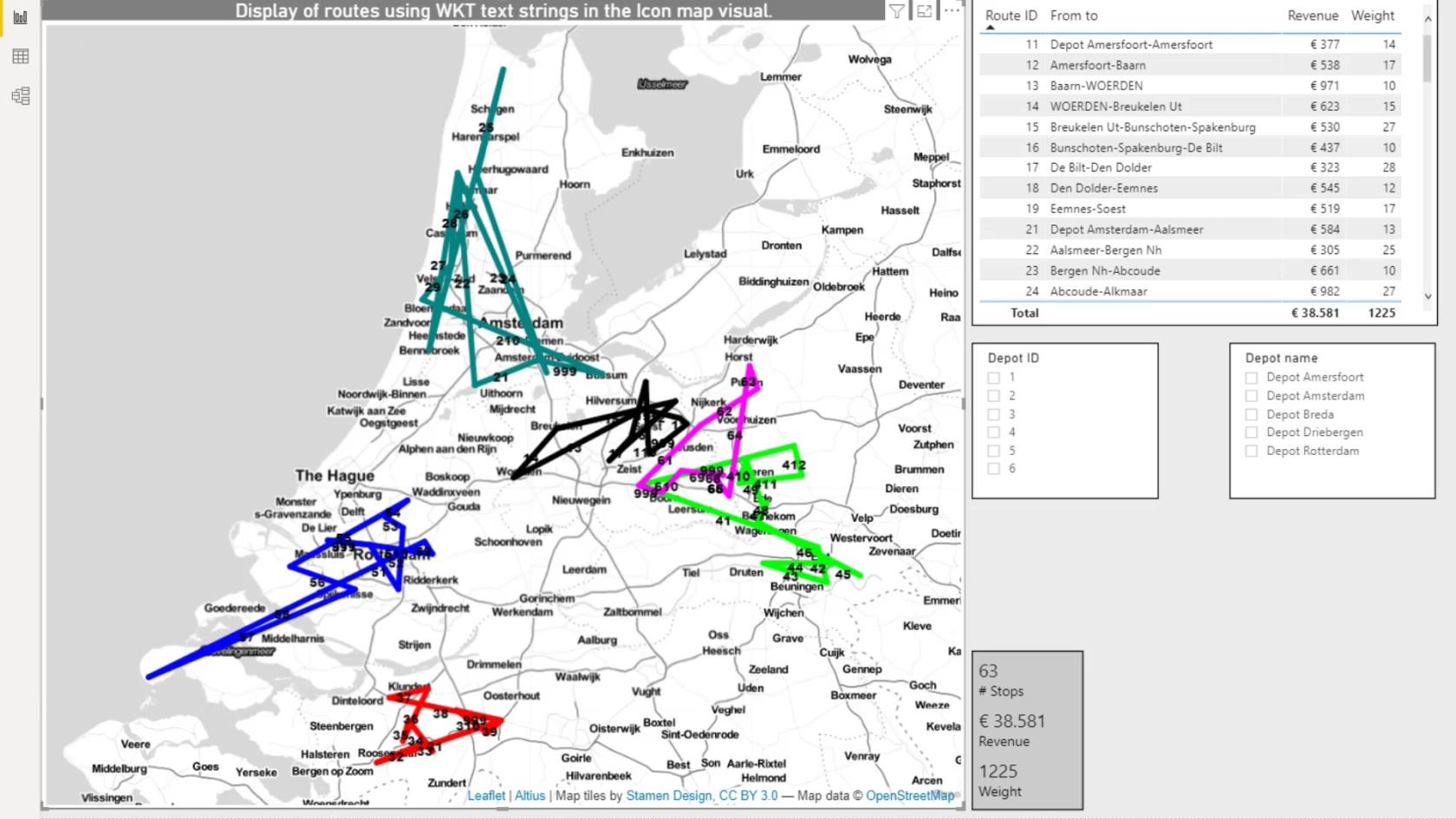Image resolution: width=1456 pixels, height=819 pixels.
Task: Select the De Bilt-Den Dolder row
Action: (1190, 167)
